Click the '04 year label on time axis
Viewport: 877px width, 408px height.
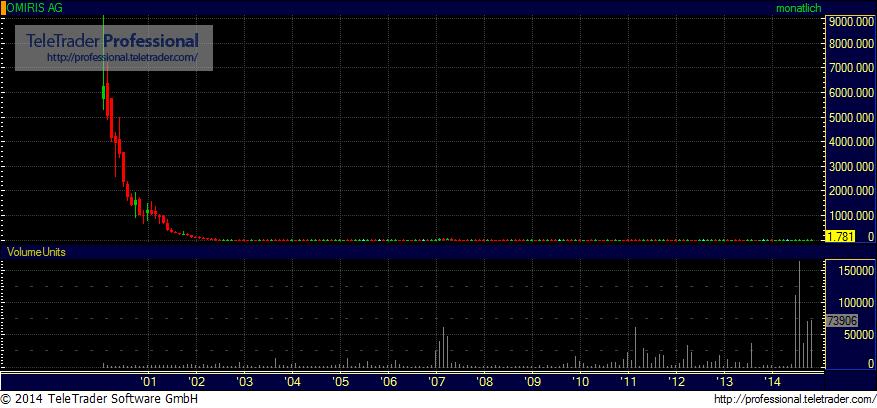point(293,382)
